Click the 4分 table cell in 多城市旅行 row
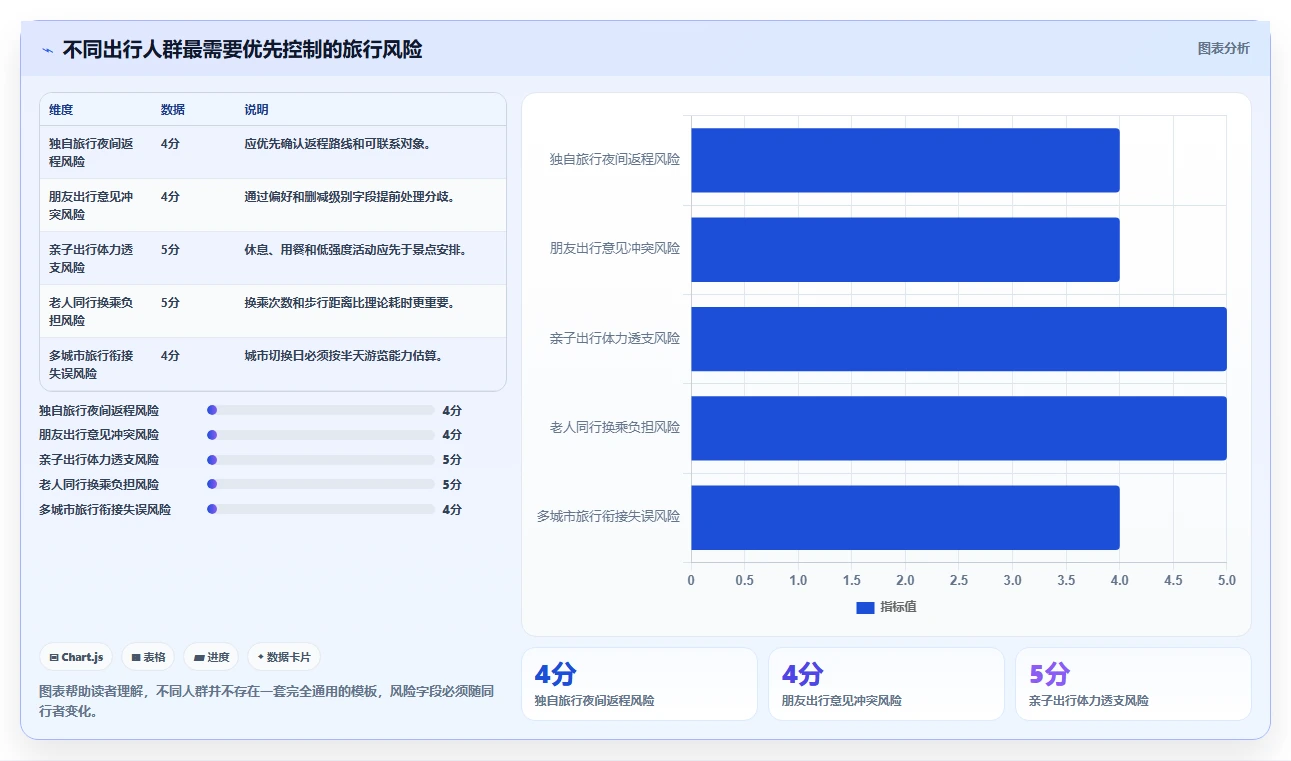1291x761 pixels. [170, 356]
